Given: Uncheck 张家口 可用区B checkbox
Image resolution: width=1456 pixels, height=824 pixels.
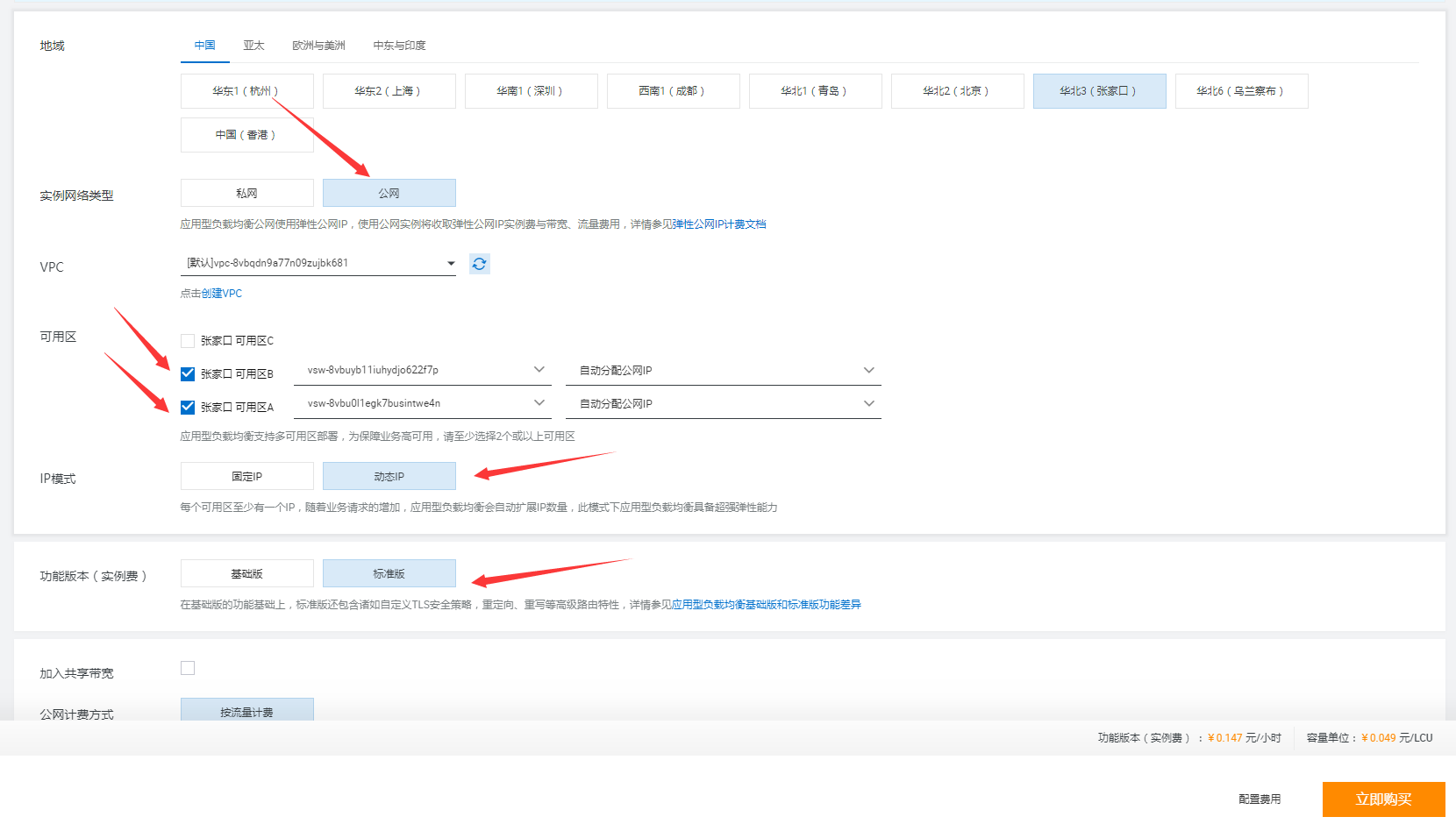Looking at the screenshot, I should click(188, 373).
